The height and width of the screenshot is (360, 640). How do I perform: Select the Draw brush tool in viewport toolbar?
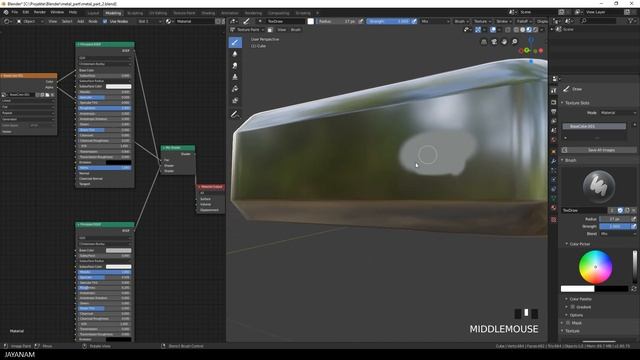coord(235,42)
